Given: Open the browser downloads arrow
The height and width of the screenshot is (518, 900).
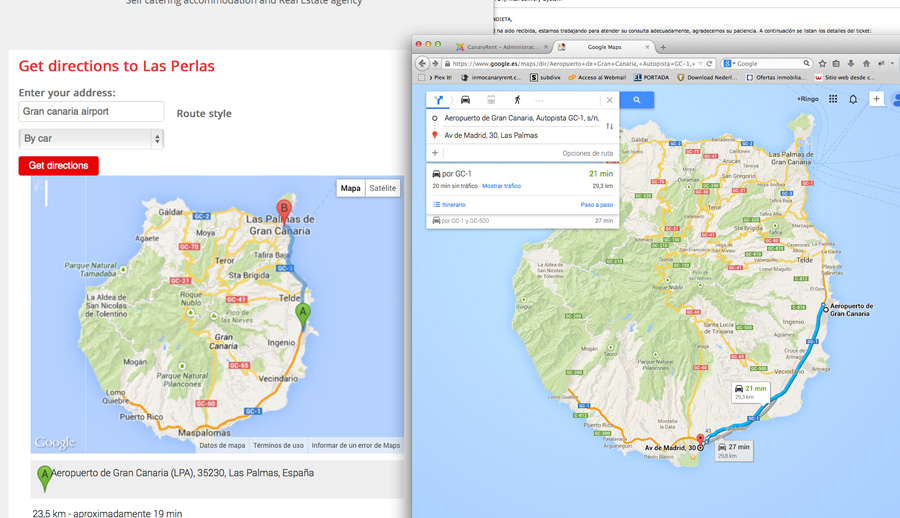Looking at the screenshot, I should [x=851, y=63].
